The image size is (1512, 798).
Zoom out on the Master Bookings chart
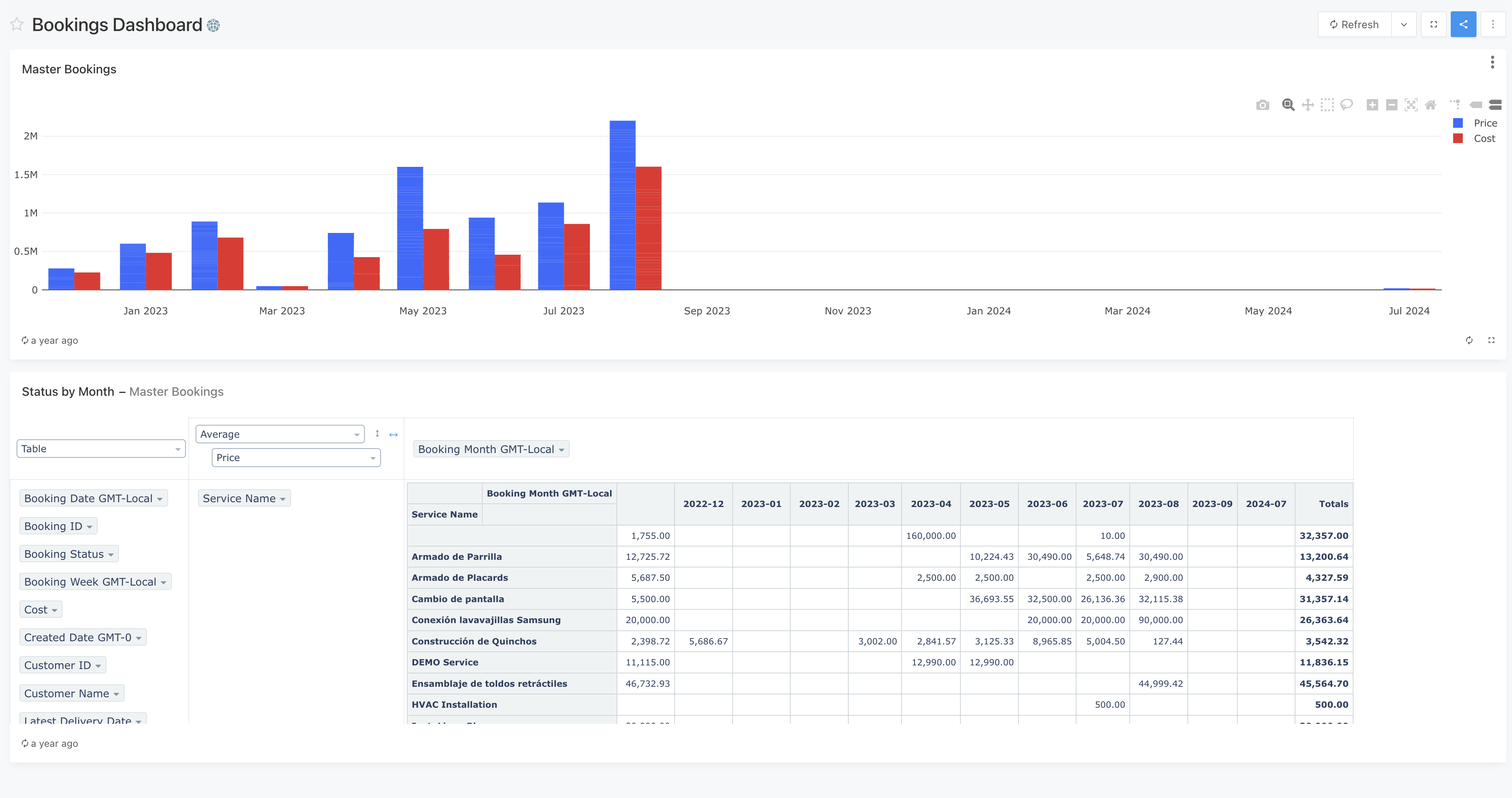coord(1392,104)
